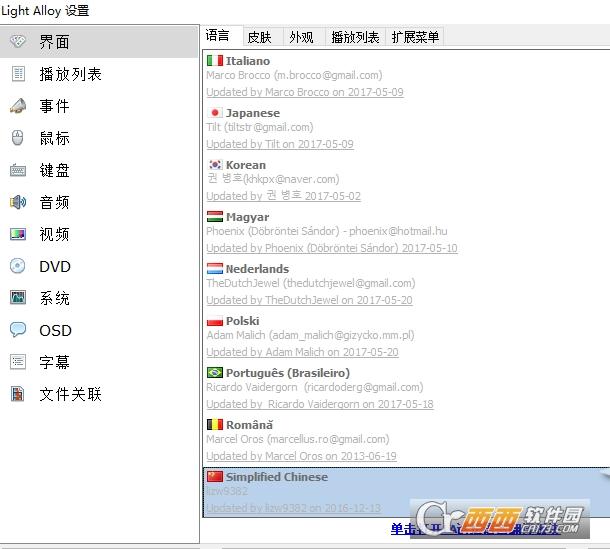
Task: Open the 外观 appearance tab
Action: coord(304,37)
